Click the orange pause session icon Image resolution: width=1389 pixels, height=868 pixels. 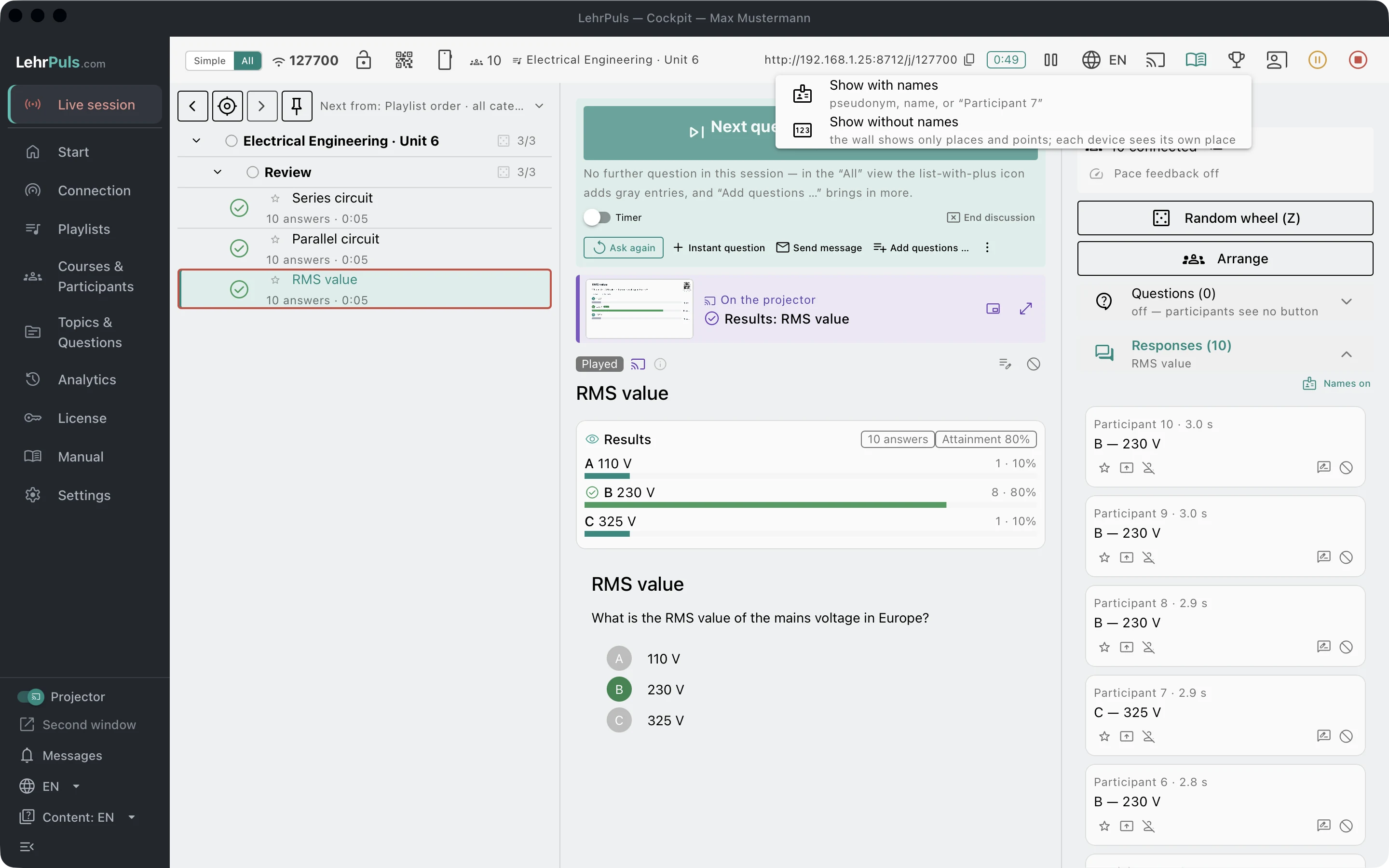(x=1317, y=60)
